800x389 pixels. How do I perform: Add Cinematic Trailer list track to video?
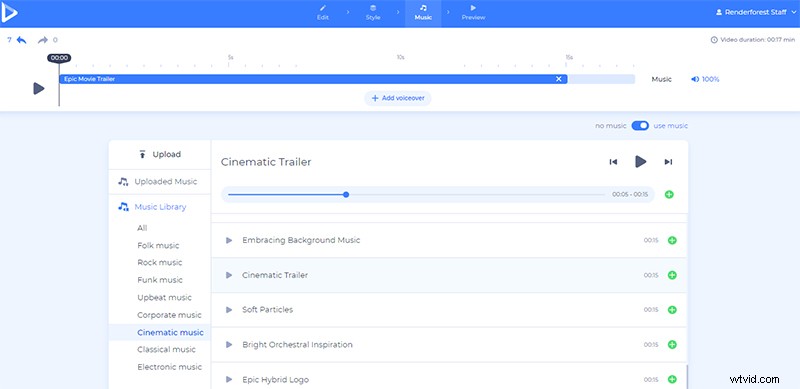672,275
